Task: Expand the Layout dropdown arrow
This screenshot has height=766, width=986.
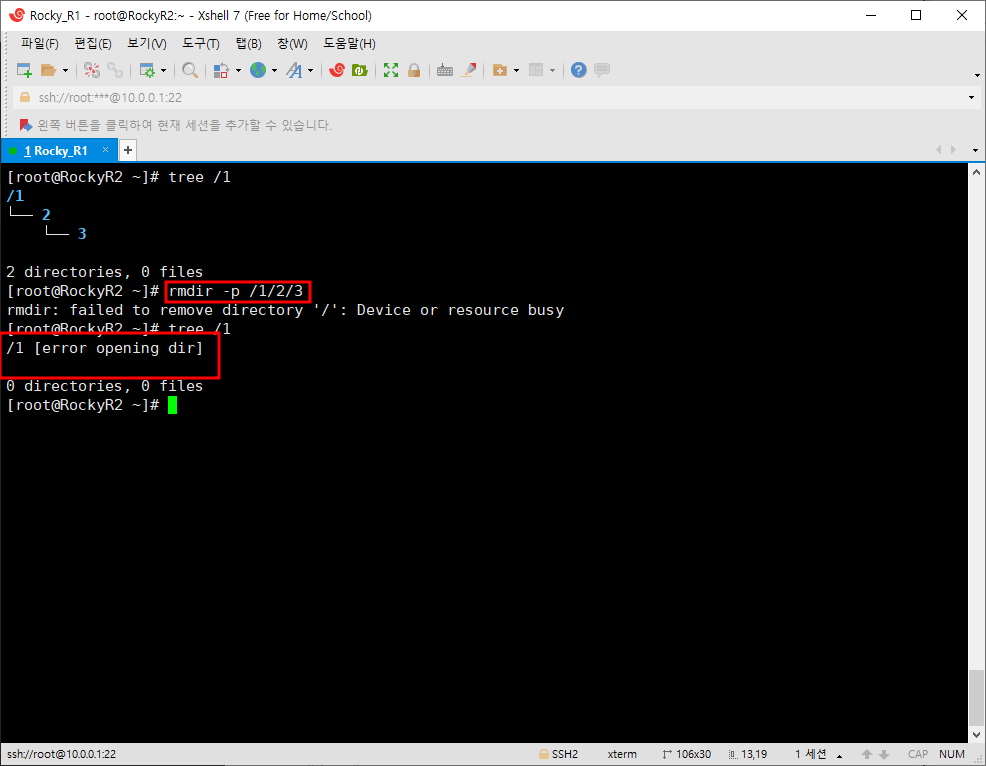Action: point(552,70)
